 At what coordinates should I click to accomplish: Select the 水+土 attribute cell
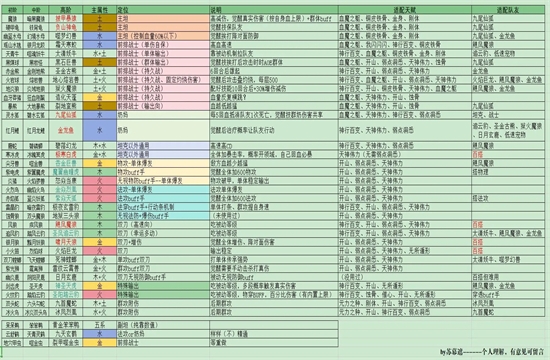100,53
